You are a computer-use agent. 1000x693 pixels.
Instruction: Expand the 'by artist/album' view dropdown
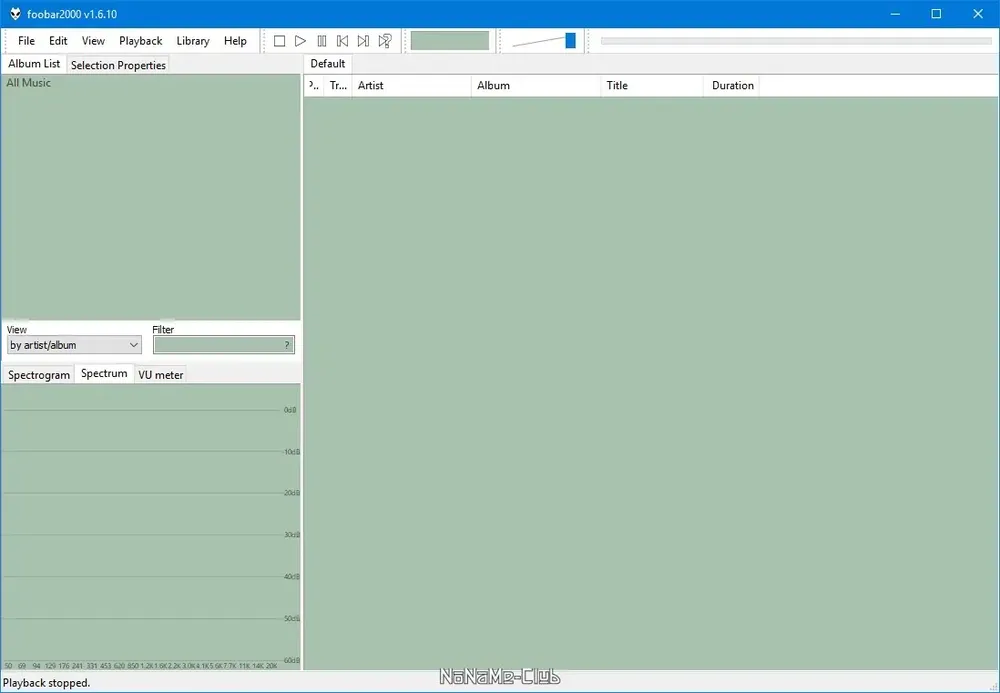pyautogui.click(x=74, y=345)
